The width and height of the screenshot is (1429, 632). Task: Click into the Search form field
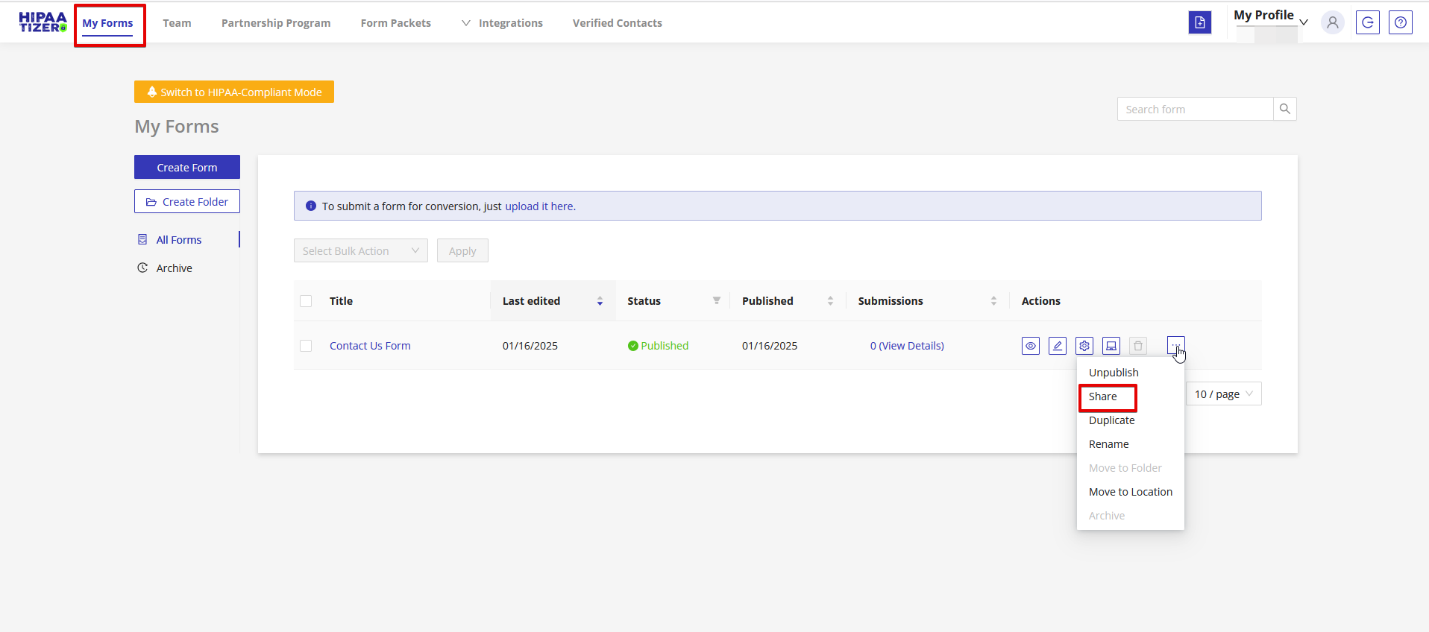point(1195,109)
